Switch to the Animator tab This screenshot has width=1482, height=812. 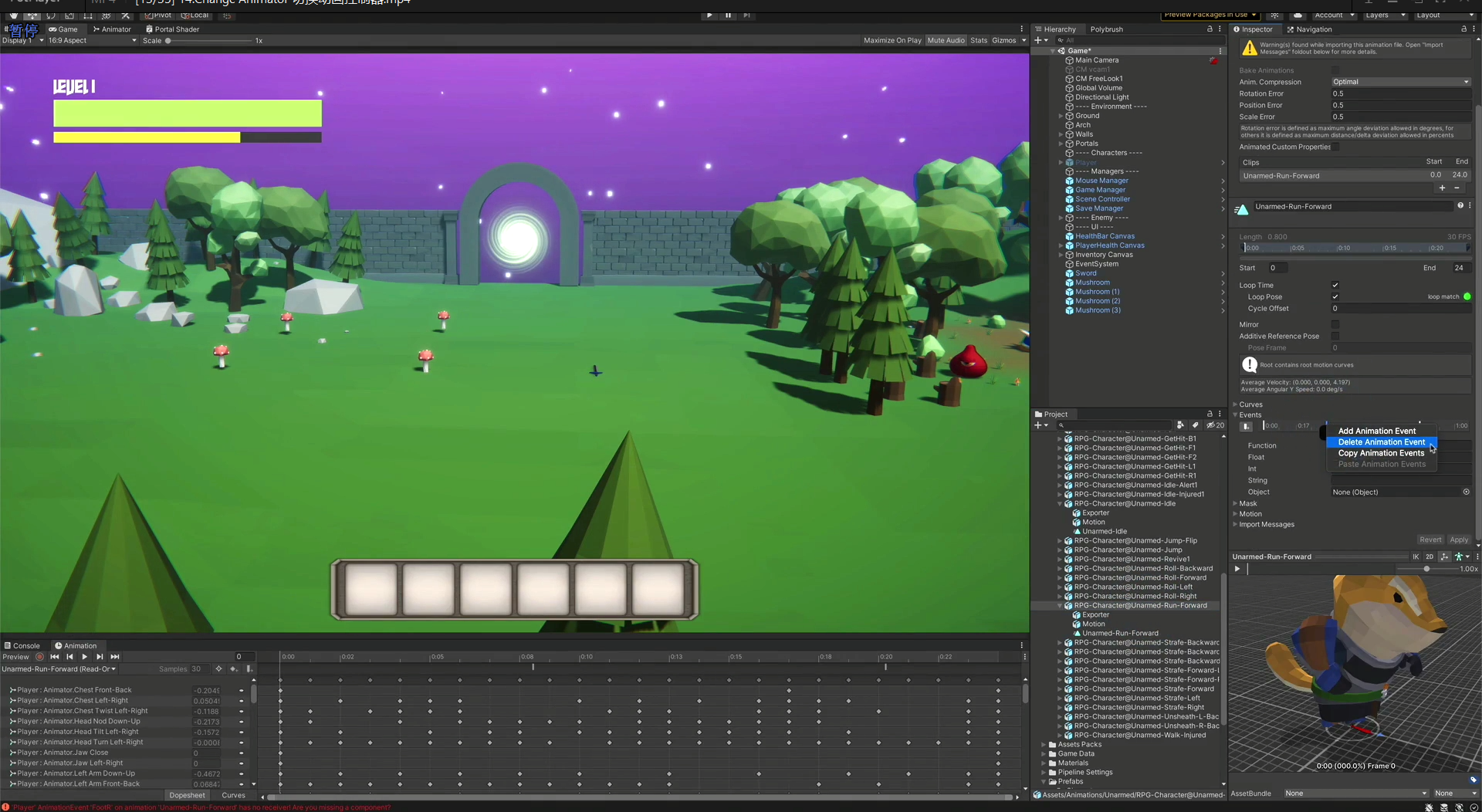pos(113,29)
